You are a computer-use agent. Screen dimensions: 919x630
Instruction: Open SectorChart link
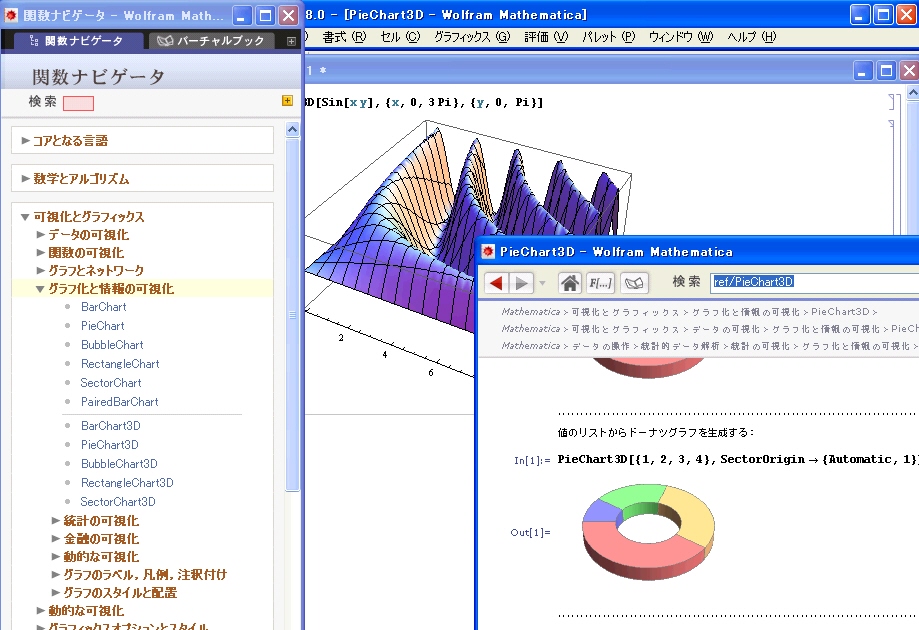point(111,383)
